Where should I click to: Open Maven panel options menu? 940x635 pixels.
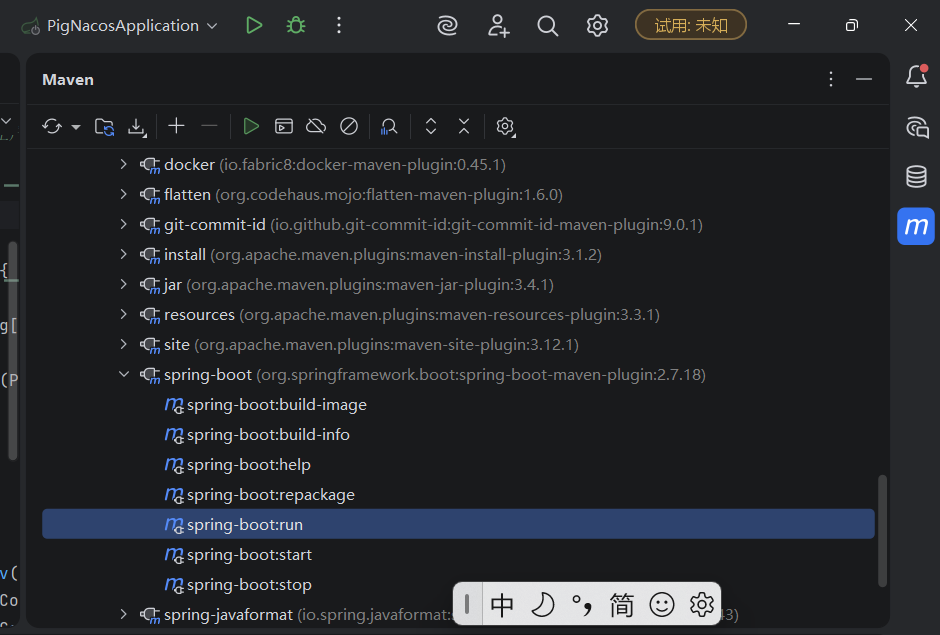pos(830,79)
